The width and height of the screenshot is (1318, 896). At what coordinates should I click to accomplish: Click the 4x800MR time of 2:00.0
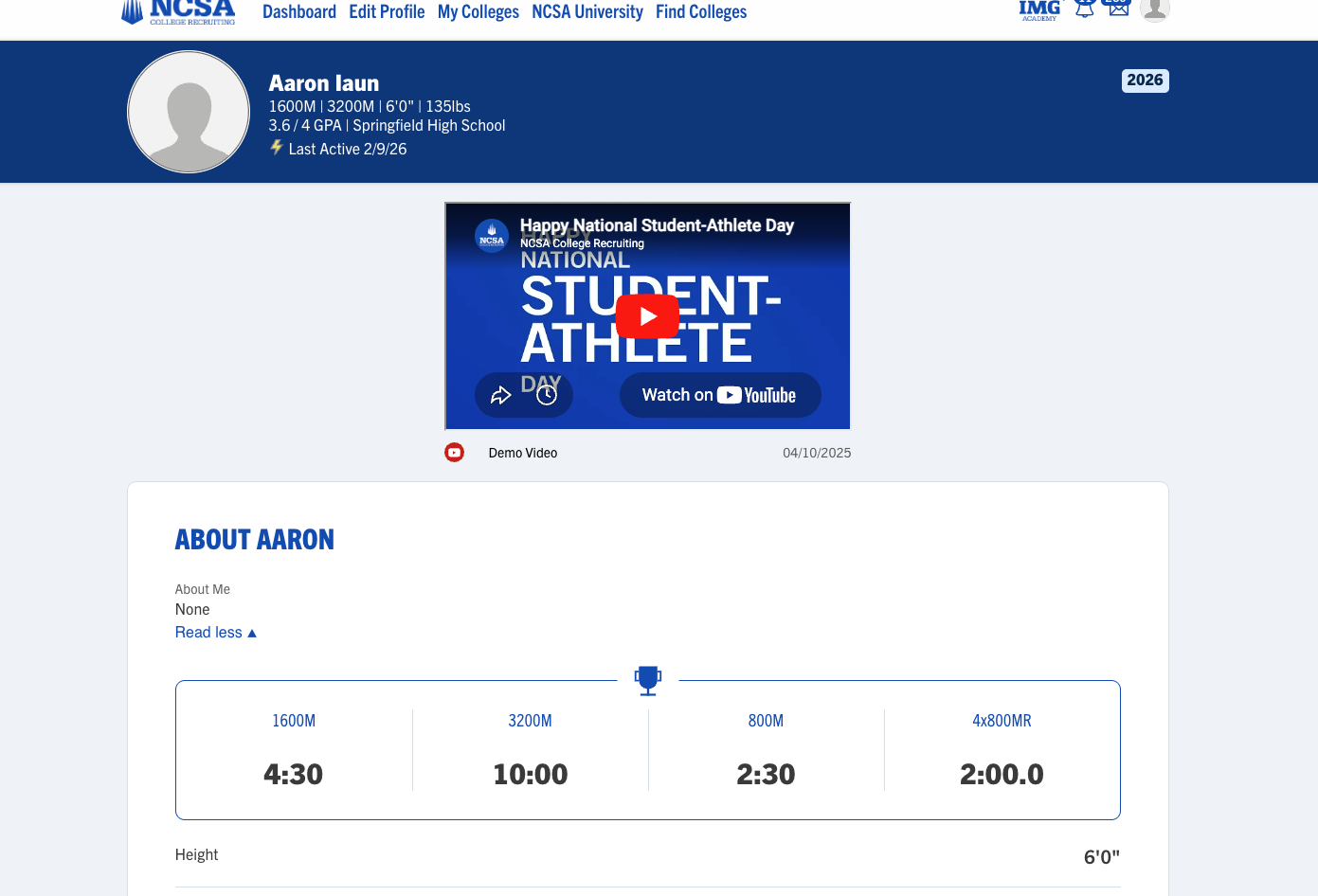(x=1002, y=775)
